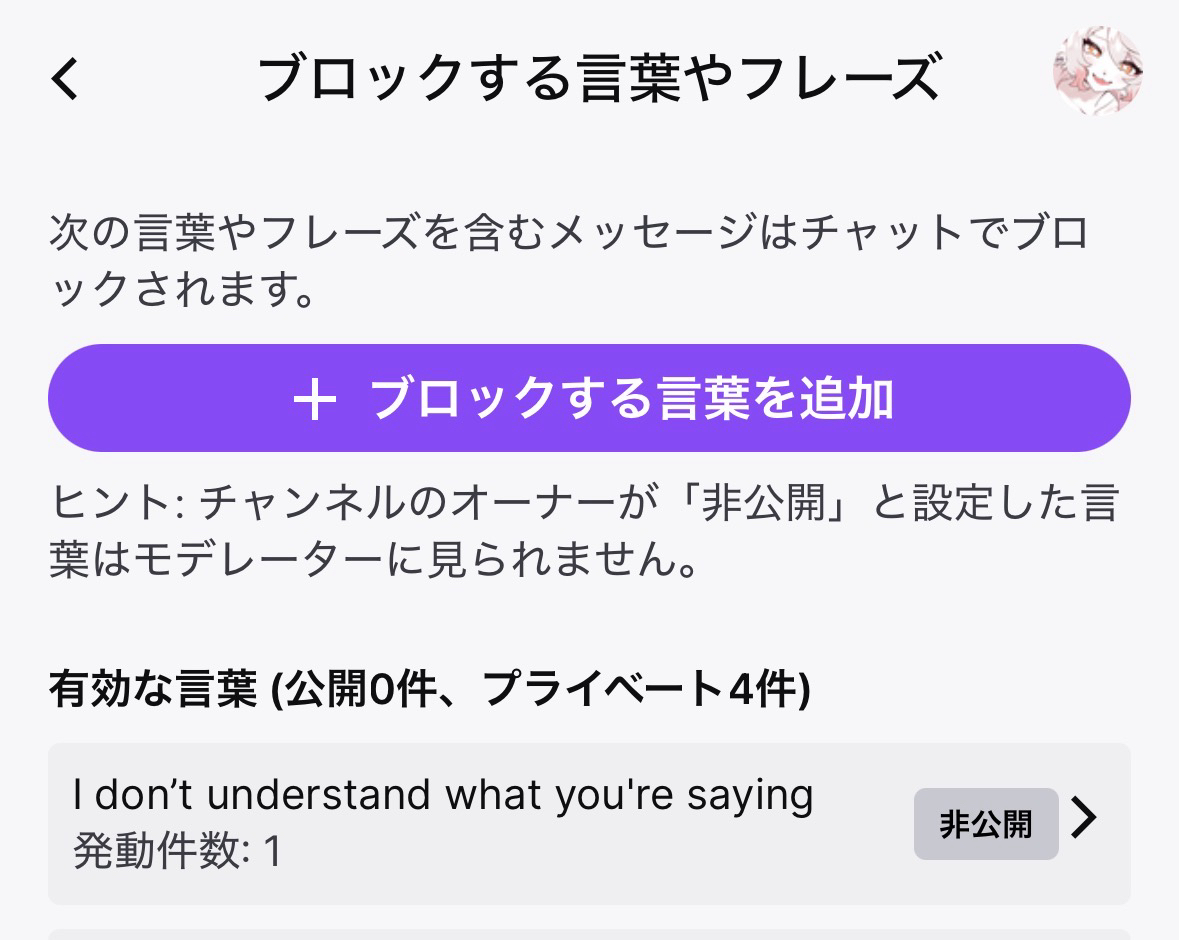This screenshot has height=940, width=1179.
Task: Open the profile avatar picture
Action: (1097, 71)
